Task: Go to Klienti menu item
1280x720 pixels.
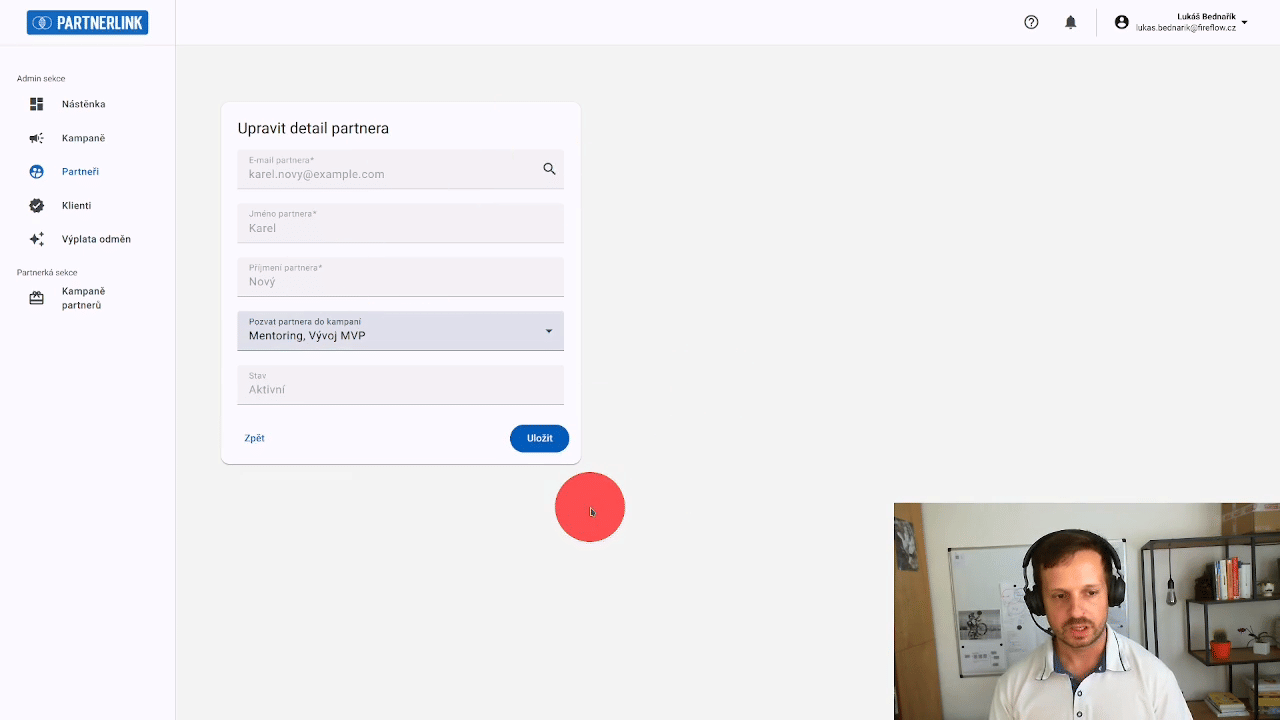Action: click(76, 206)
